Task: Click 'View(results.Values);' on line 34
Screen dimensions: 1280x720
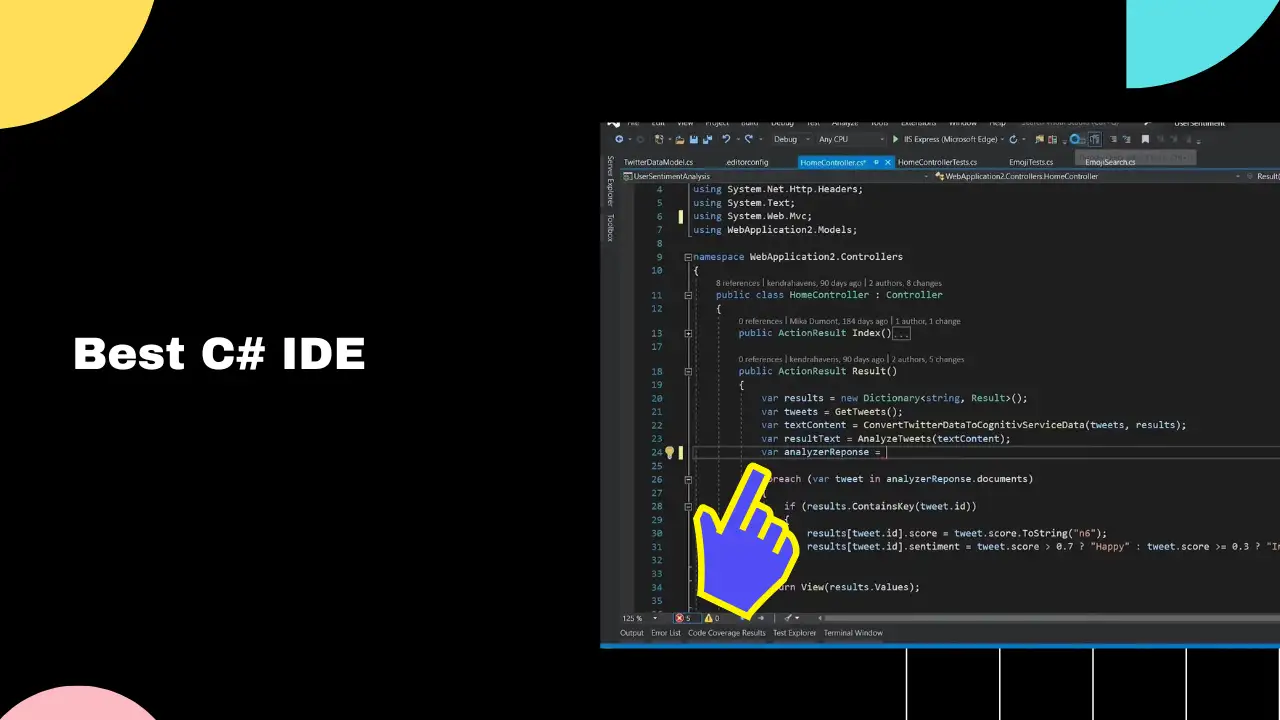Action: [860, 587]
